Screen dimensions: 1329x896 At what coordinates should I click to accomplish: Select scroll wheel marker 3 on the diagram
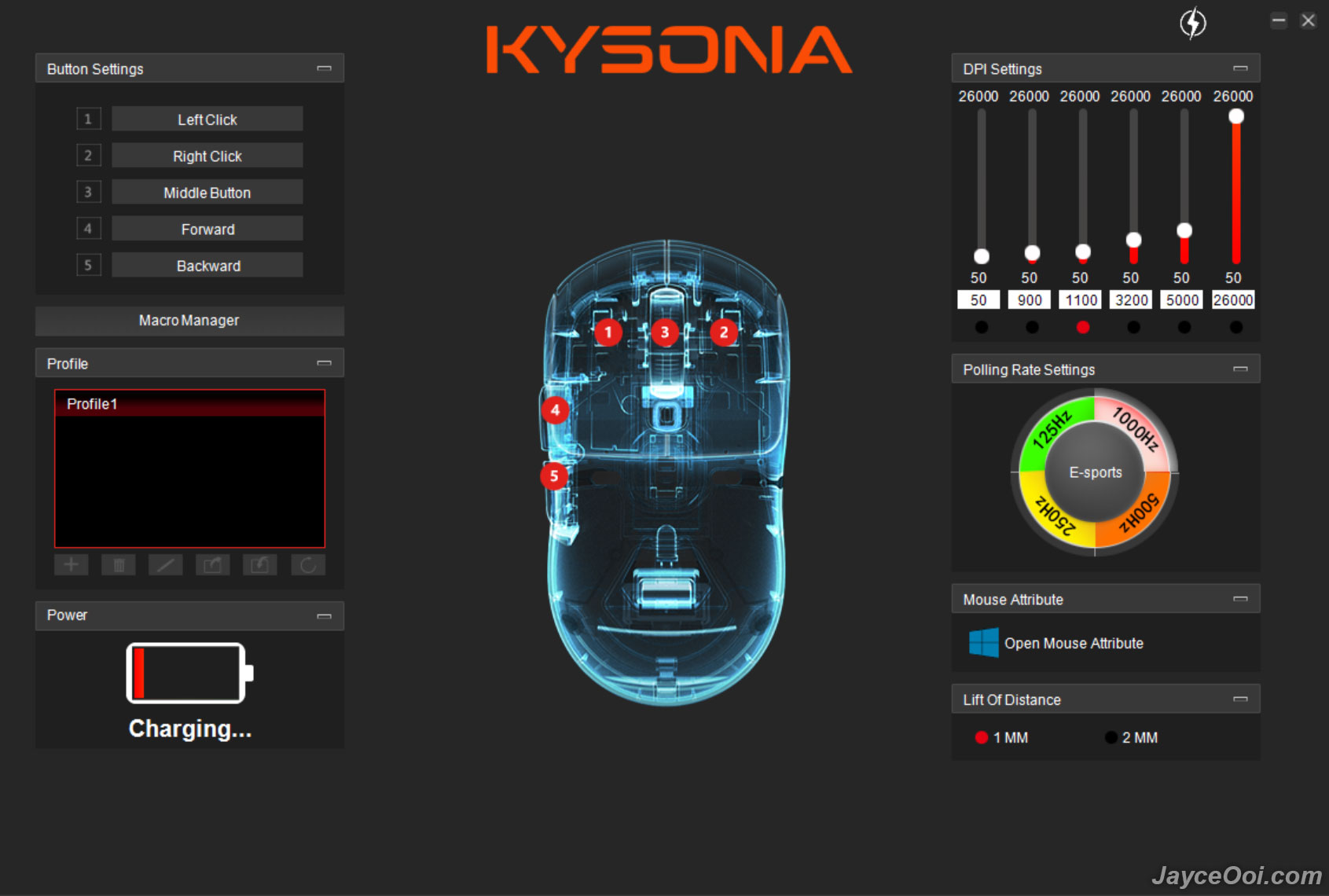pos(665,332)
